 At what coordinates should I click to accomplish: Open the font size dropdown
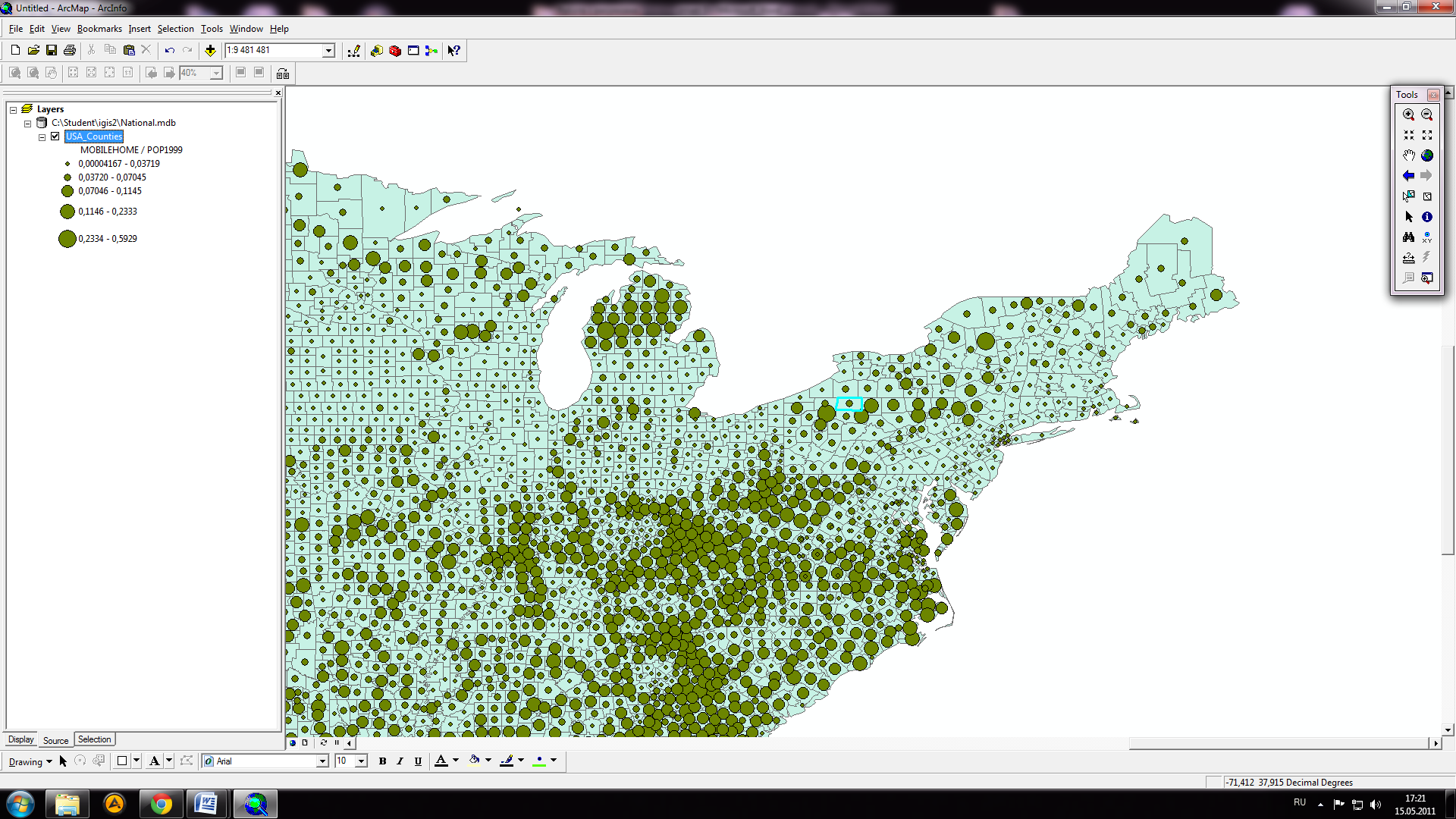(x=362, y=761)
